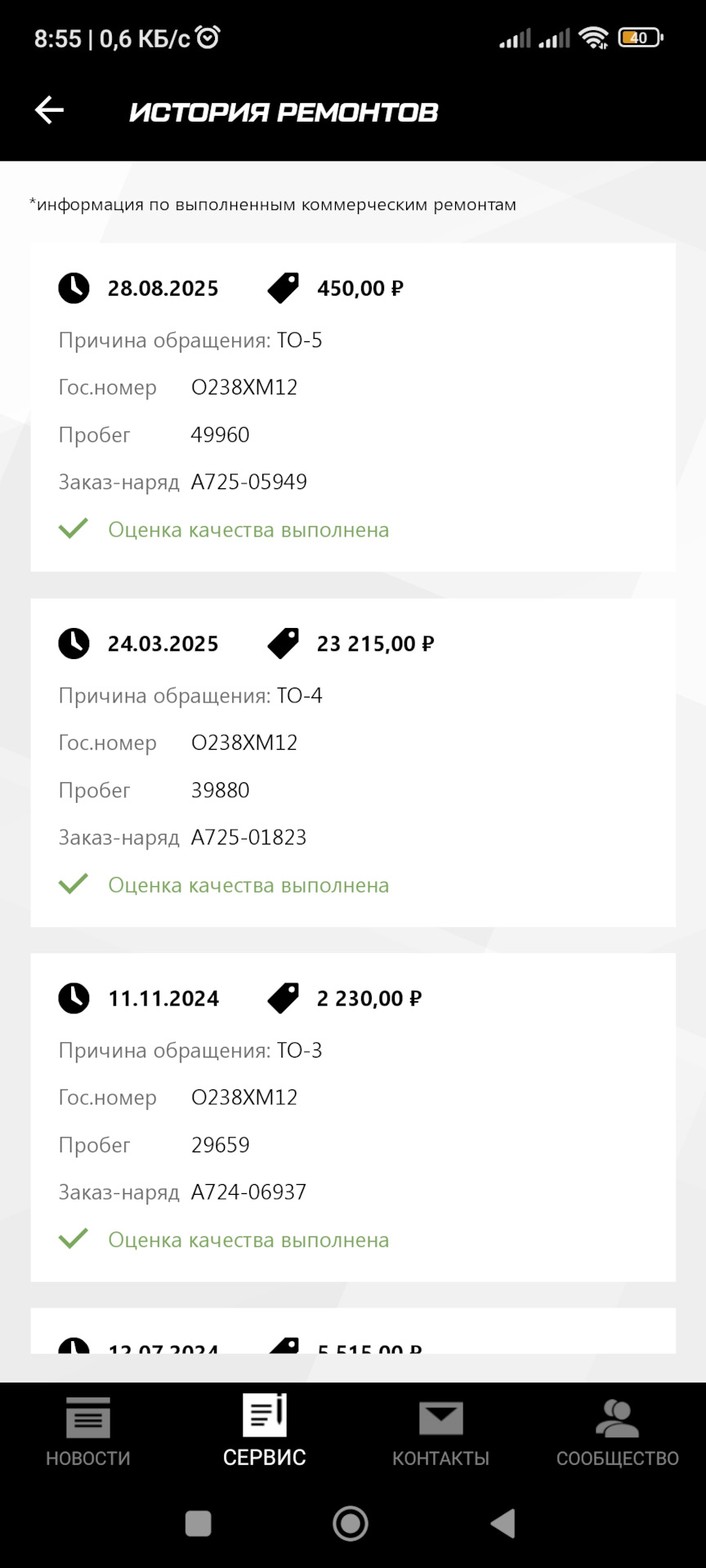The image size is (706, 1568).
Task: Tap quality checkmark for order А724-06937
Action: (x=74, y=1239)
